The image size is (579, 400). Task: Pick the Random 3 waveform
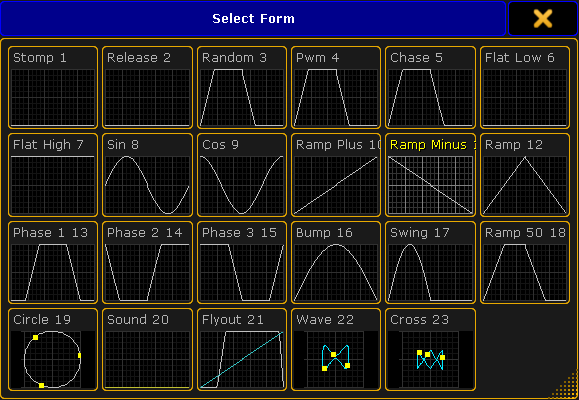[x=242, y=88]
